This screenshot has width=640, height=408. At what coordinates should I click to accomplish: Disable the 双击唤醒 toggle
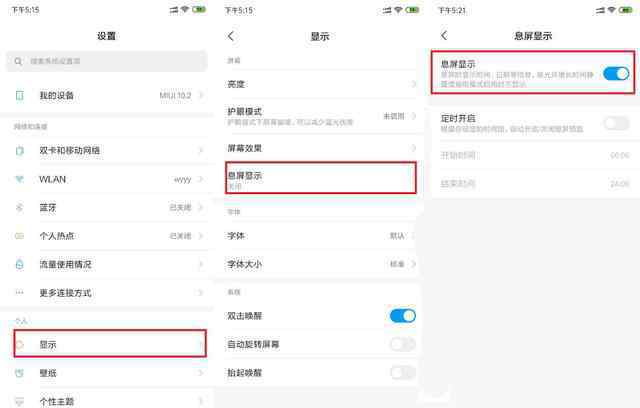(402, 315)
